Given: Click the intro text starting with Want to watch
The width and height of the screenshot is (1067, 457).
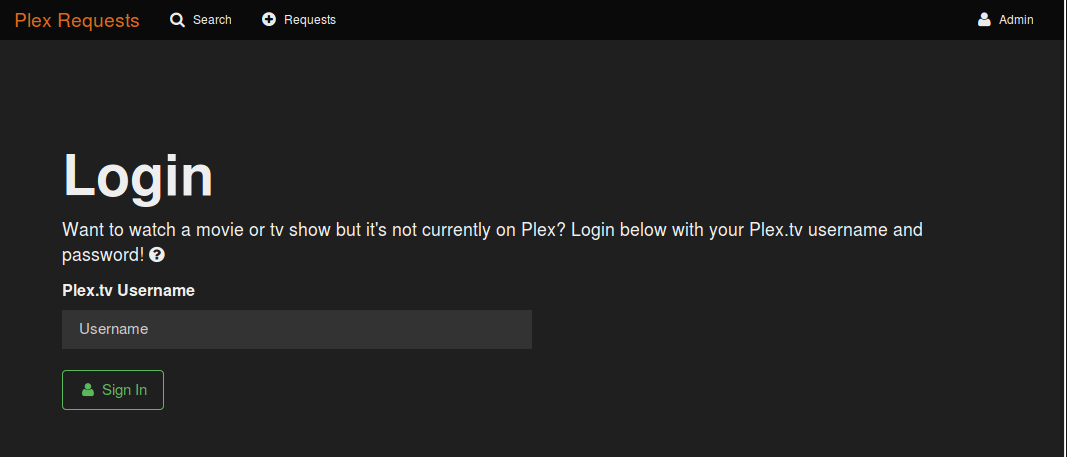Looking at the screenshot, I should click(x=492, y=242).
